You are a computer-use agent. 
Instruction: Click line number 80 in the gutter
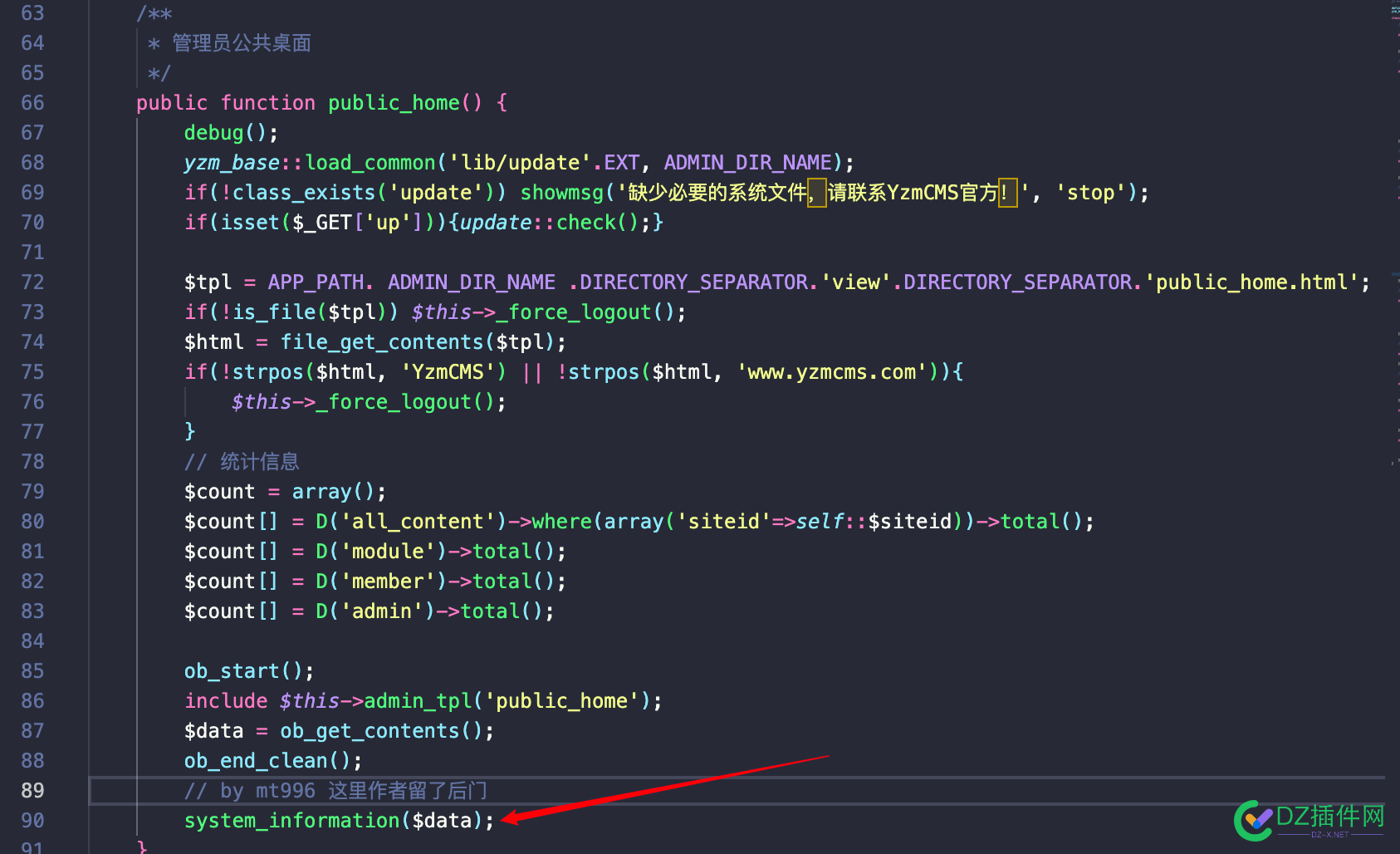point(33,522)
